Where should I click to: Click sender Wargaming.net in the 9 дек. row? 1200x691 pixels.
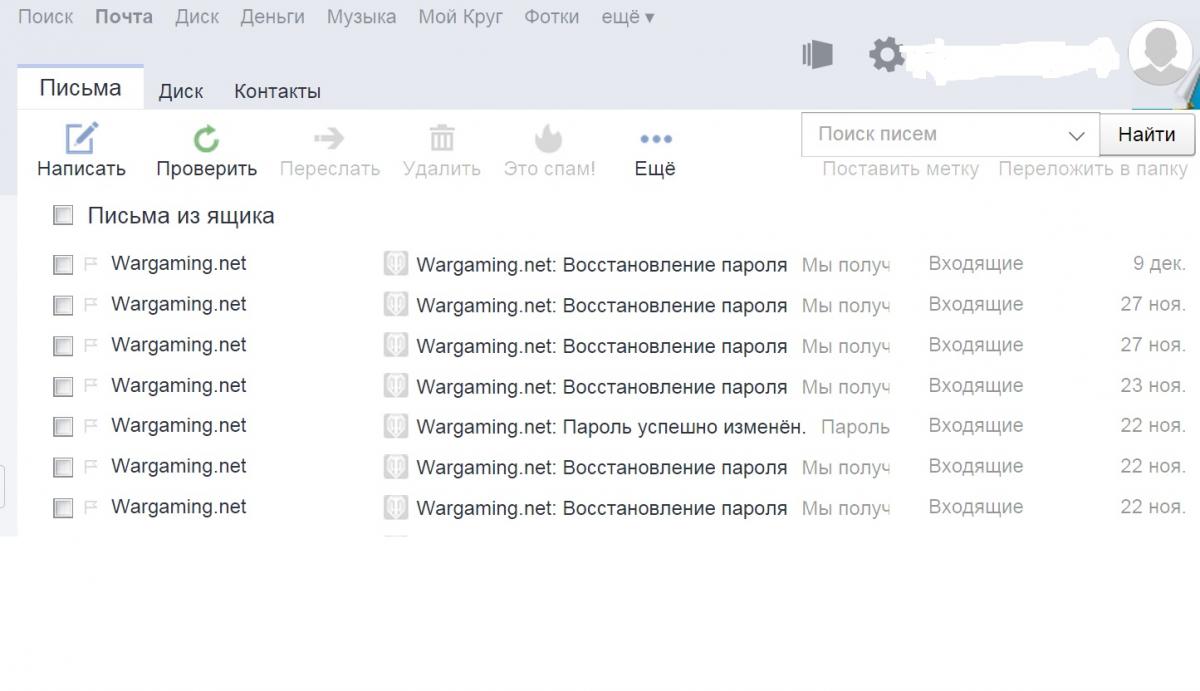(x=178, y=264)
